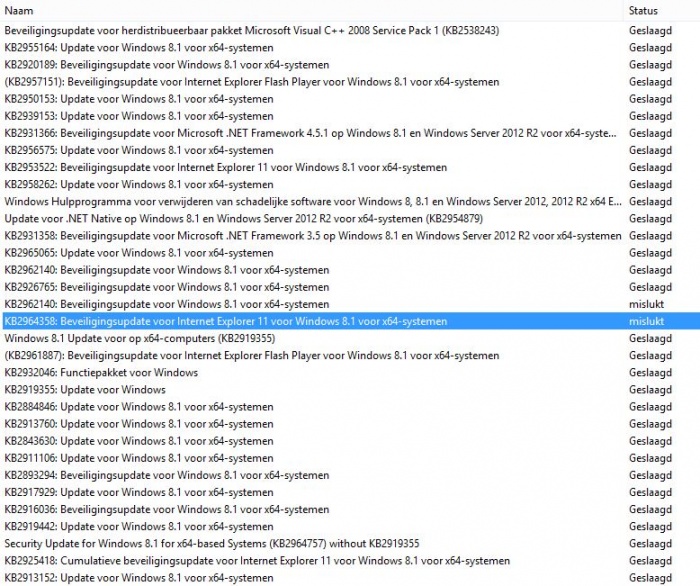700x586 pixels.
Task: Select cumulative Internet Explorer 11 update KB2925418
Action: point(350,561)
